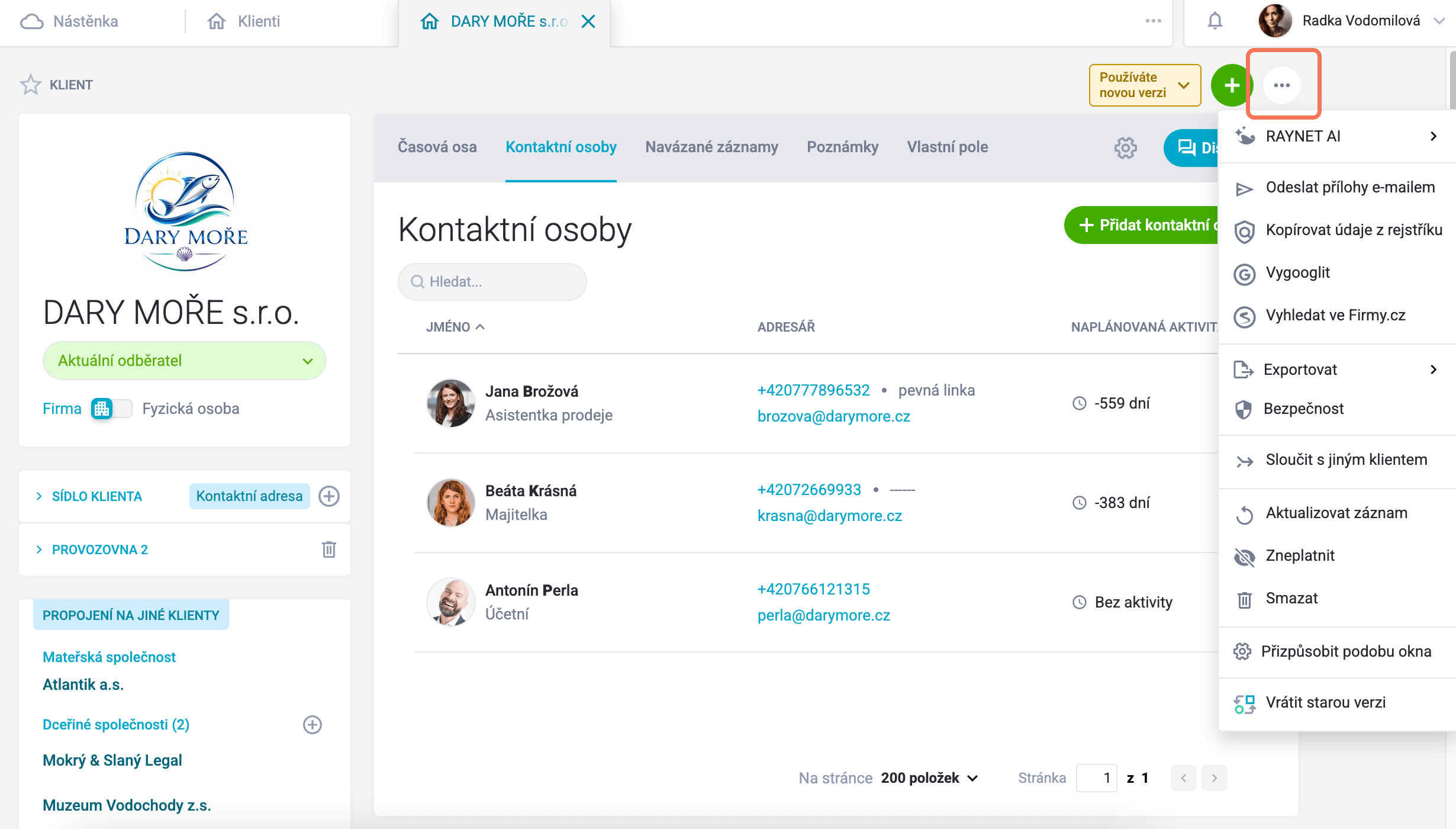Expand the PROVOZOVNA 2 section

pos(39,550)
